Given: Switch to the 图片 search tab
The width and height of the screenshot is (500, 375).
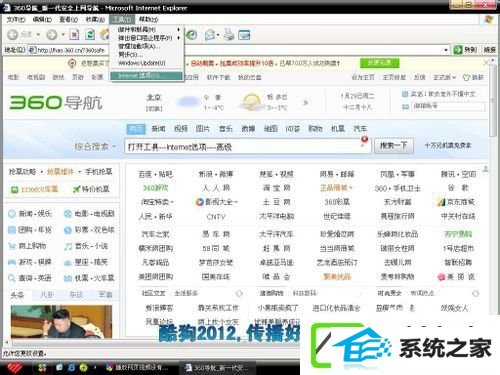Looking at the screenshot, I should [x=203, y=129].
